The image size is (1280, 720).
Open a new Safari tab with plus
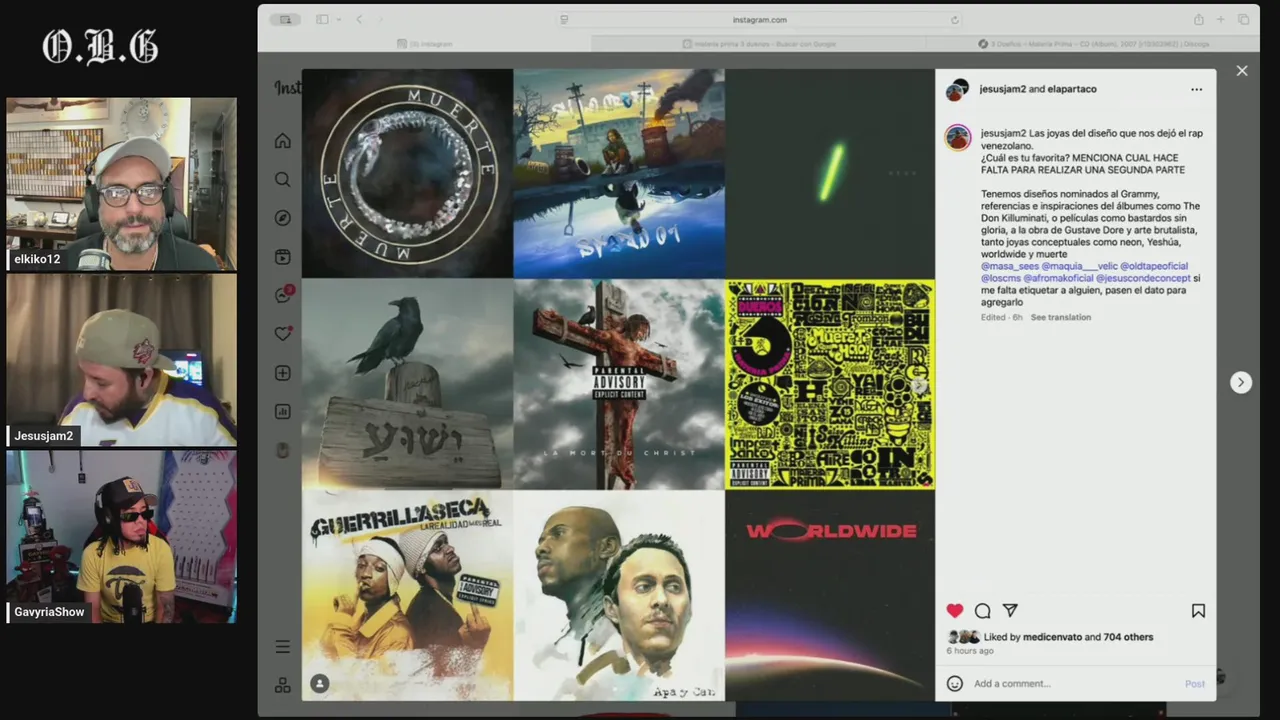pyautogui.click(x=1221, y=20)
